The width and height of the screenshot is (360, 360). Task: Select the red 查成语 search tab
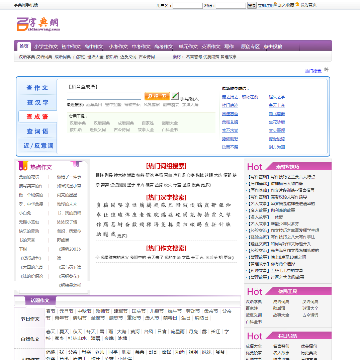38,117
